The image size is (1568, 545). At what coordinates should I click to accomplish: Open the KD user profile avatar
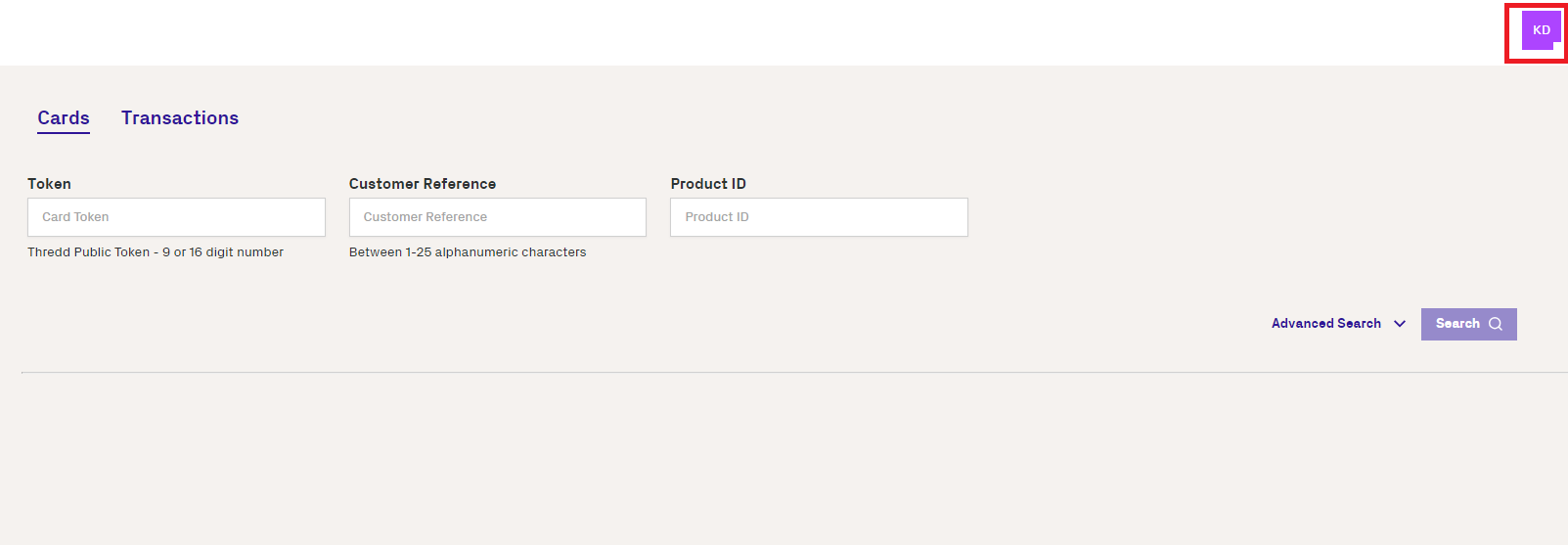(1541, 30)
